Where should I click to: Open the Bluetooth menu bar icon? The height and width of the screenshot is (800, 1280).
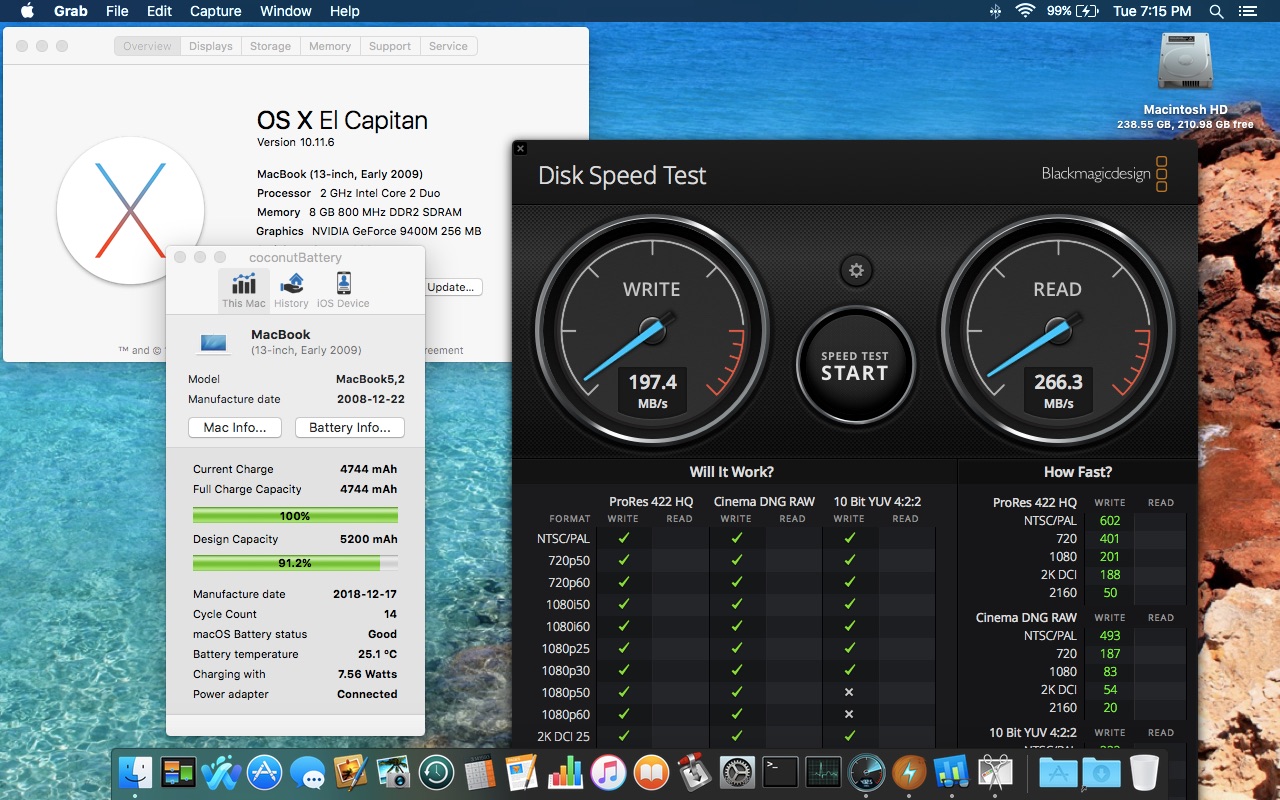click(994, 11)
